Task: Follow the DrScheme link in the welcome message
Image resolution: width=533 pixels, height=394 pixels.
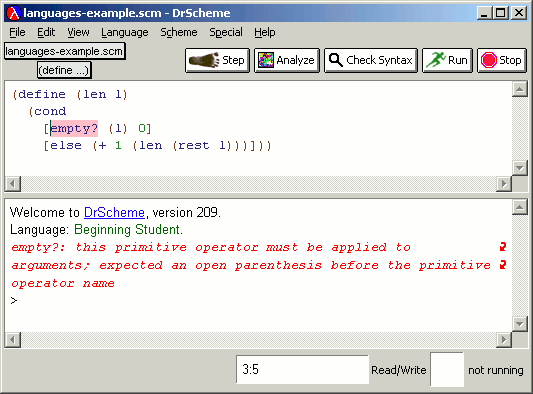Action: [114, 213]
